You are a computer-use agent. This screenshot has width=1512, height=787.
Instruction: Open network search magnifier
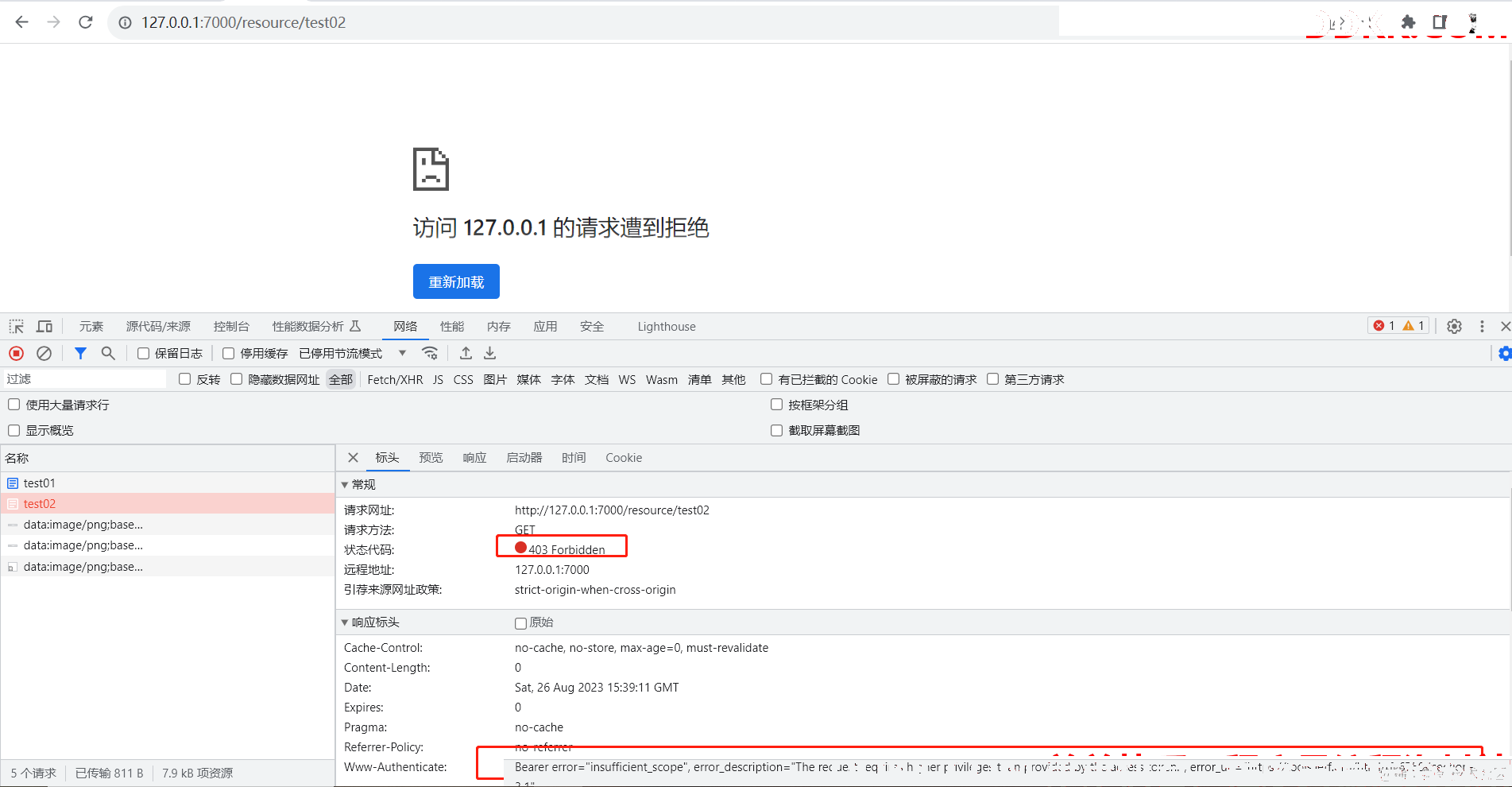point(108,353)
